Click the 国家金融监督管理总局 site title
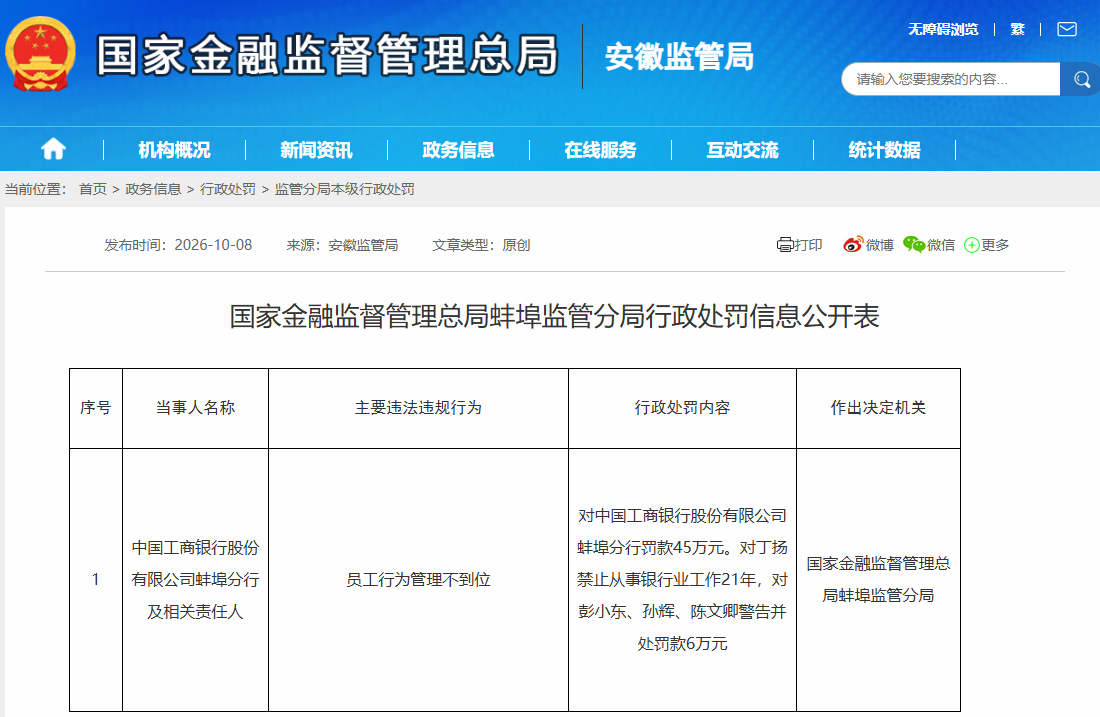Image resolution: width=1100 pixels, height=717 pixels. click(x=327, y=55)
